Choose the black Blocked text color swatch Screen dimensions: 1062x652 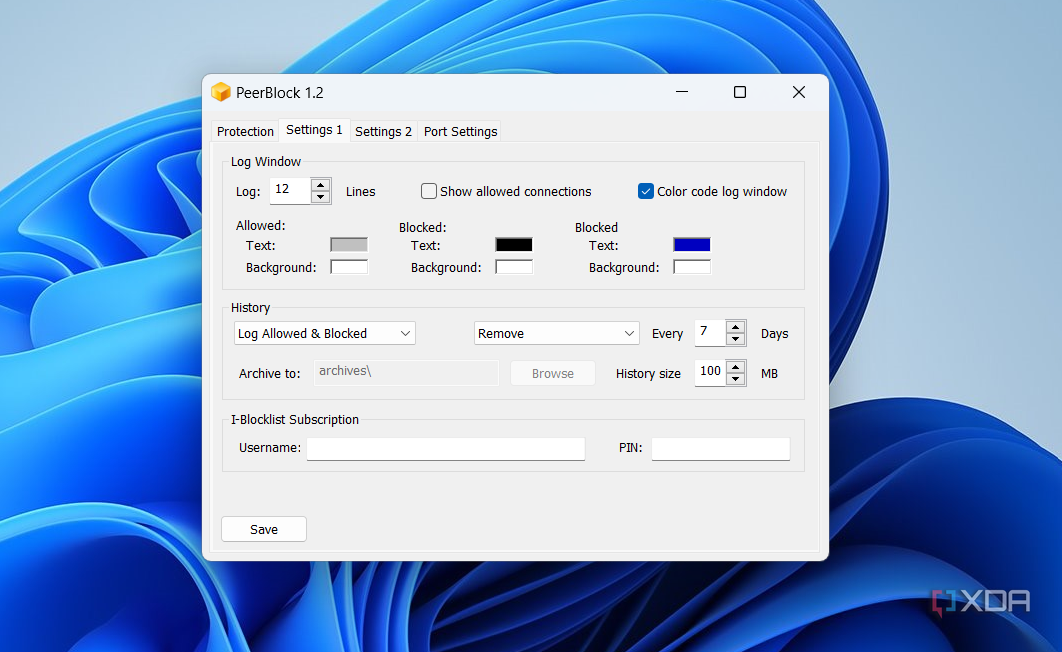514,245
